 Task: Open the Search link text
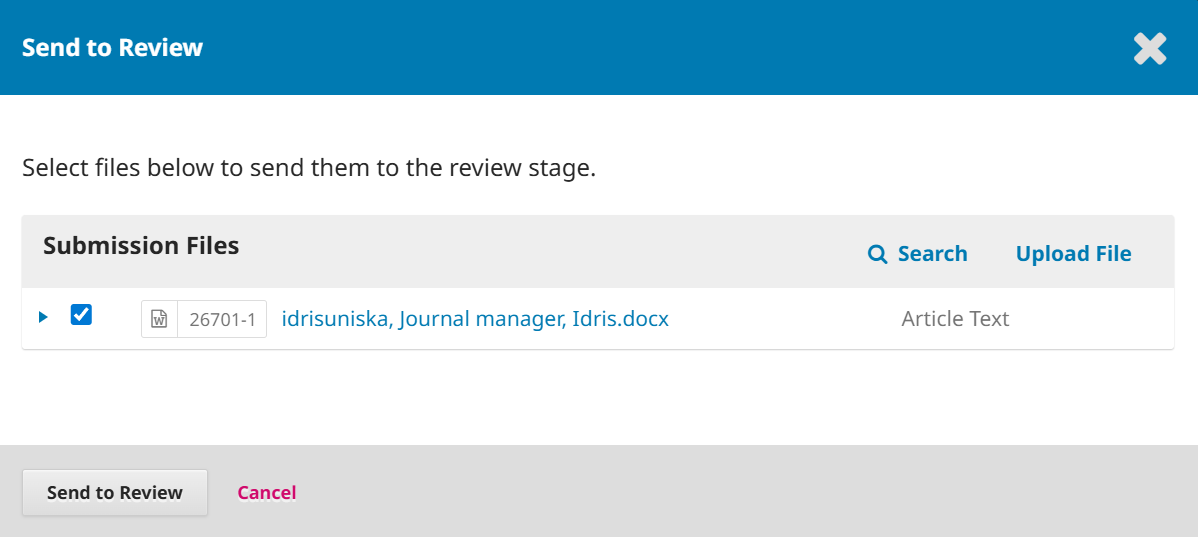932,254
